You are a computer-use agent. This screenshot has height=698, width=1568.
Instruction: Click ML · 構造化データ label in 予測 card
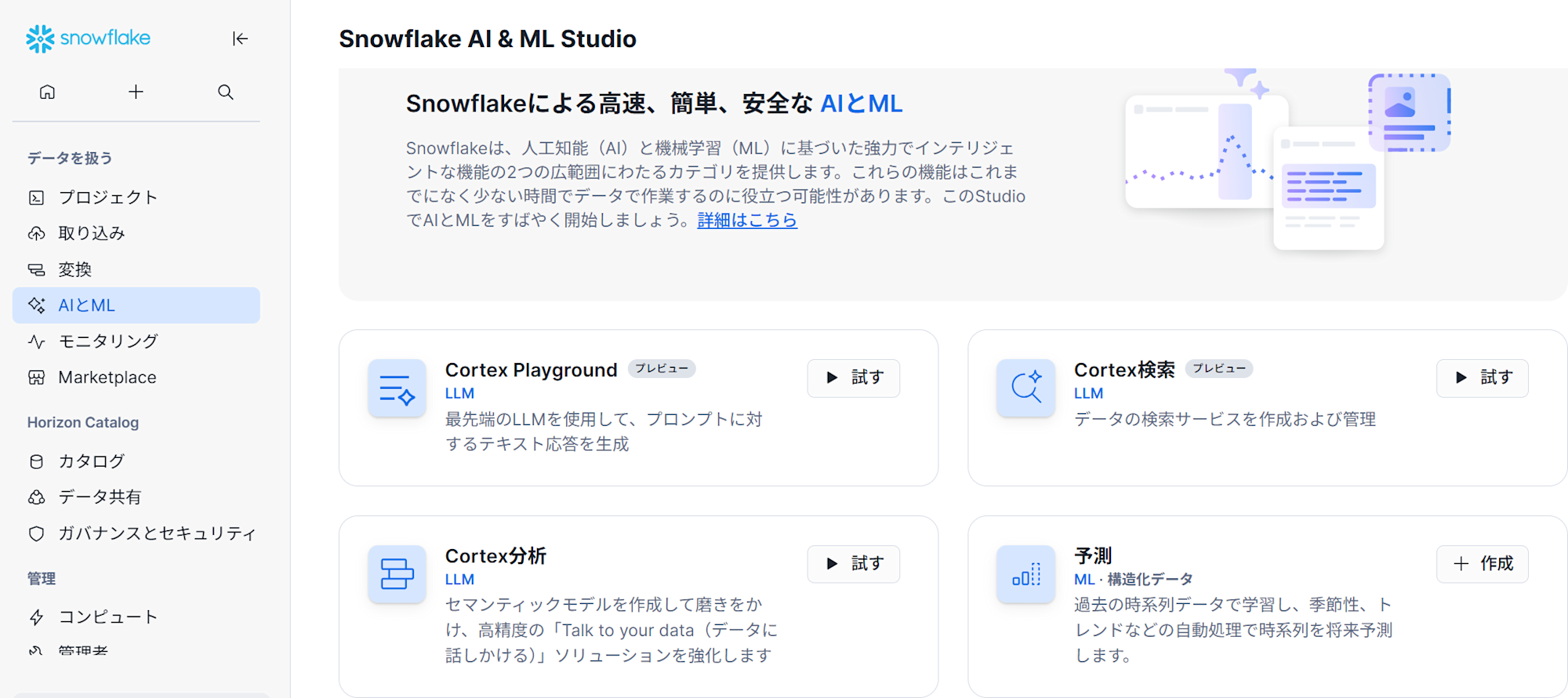click(x=1133, y=580)
